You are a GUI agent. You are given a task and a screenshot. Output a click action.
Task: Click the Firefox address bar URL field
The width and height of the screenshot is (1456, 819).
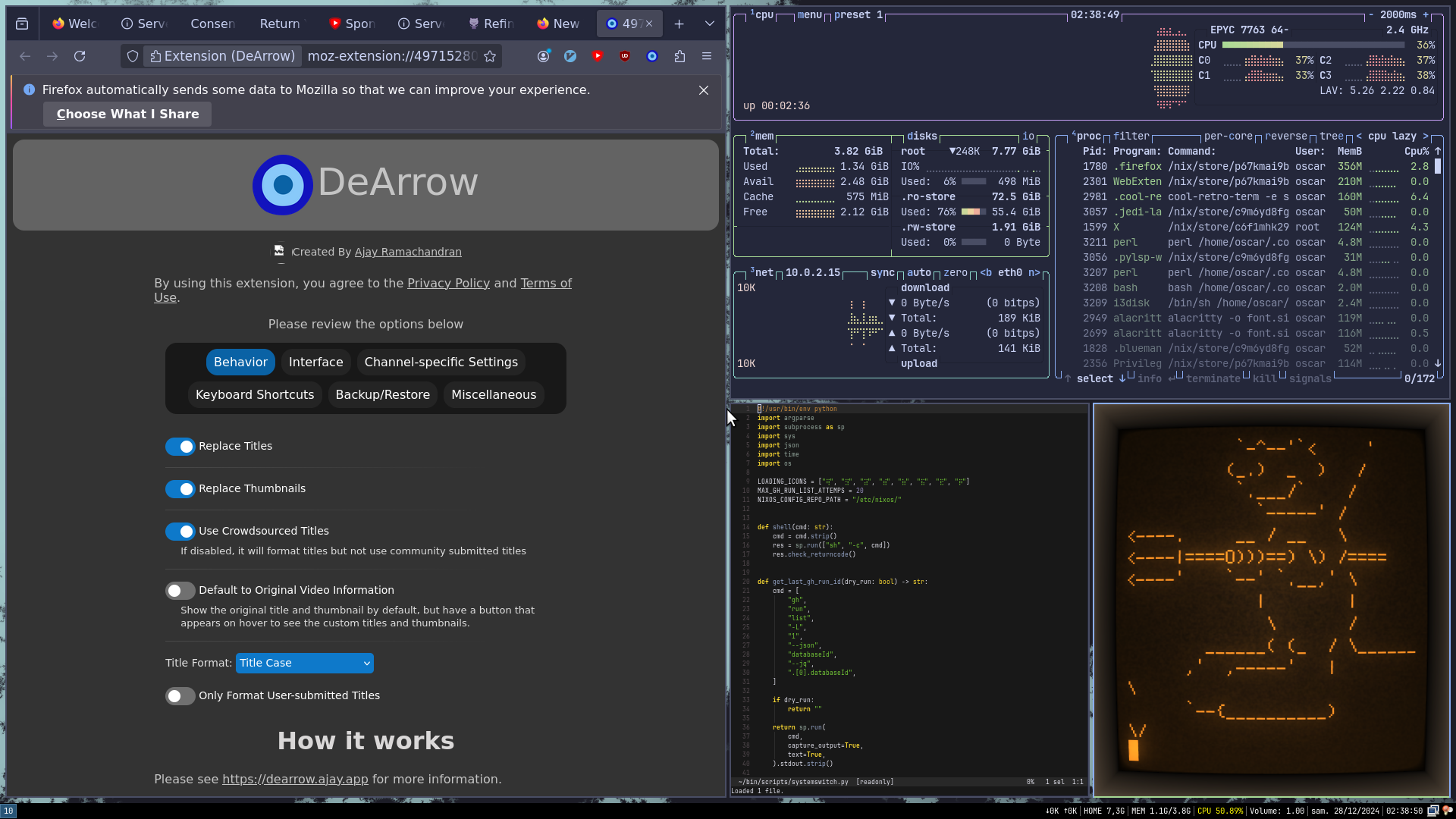point(391,56)
